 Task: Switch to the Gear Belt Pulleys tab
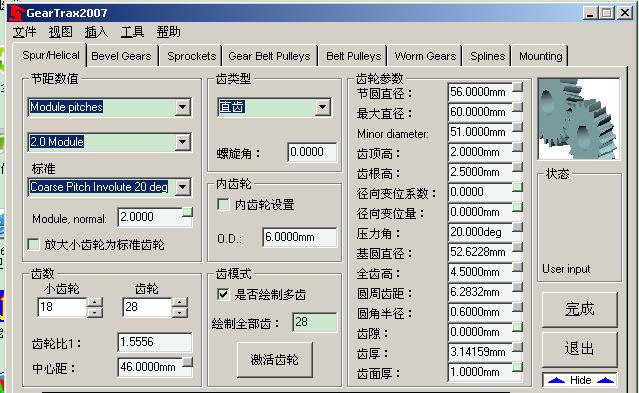(269, 56)
